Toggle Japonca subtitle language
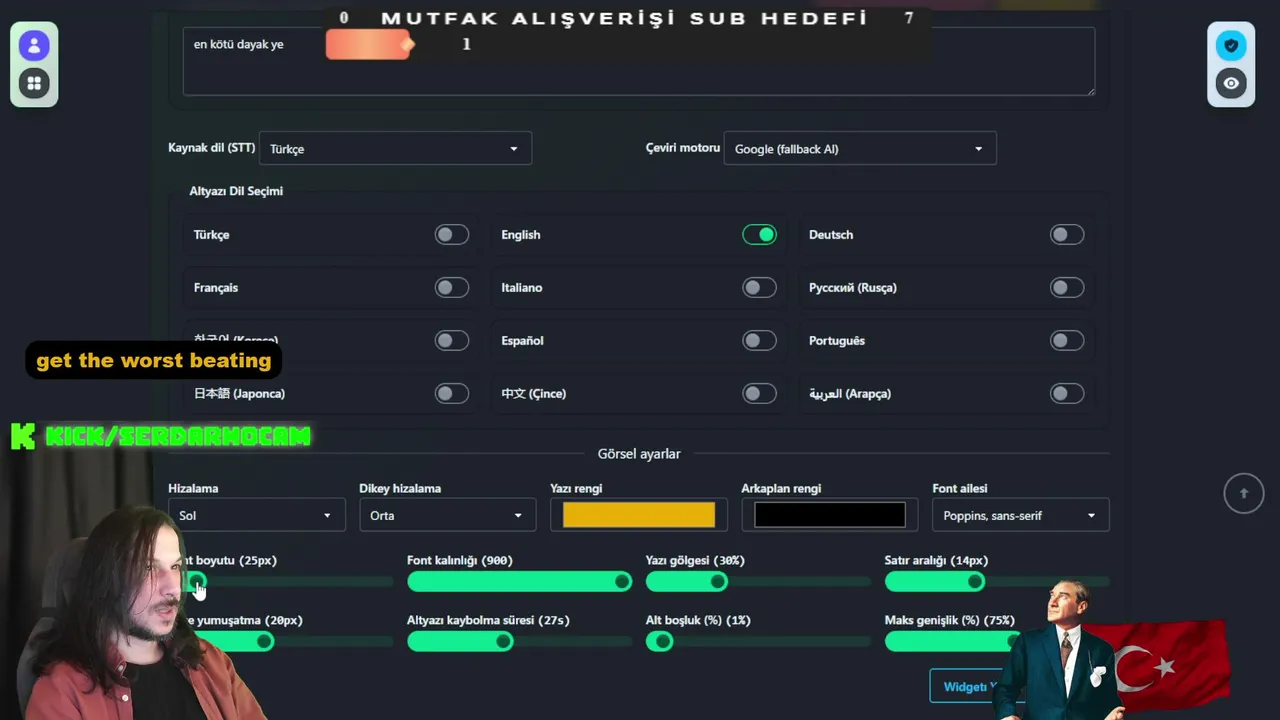The image size is (1280, 720). [x=452, y=393]
